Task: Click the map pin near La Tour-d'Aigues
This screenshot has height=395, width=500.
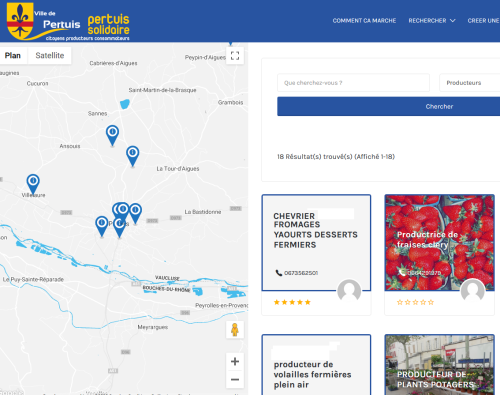Action: (133, 156)
